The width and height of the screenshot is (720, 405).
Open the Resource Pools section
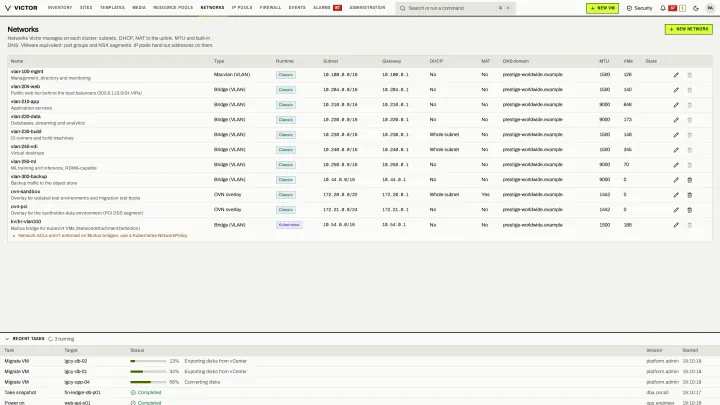(x=173, y=8)
